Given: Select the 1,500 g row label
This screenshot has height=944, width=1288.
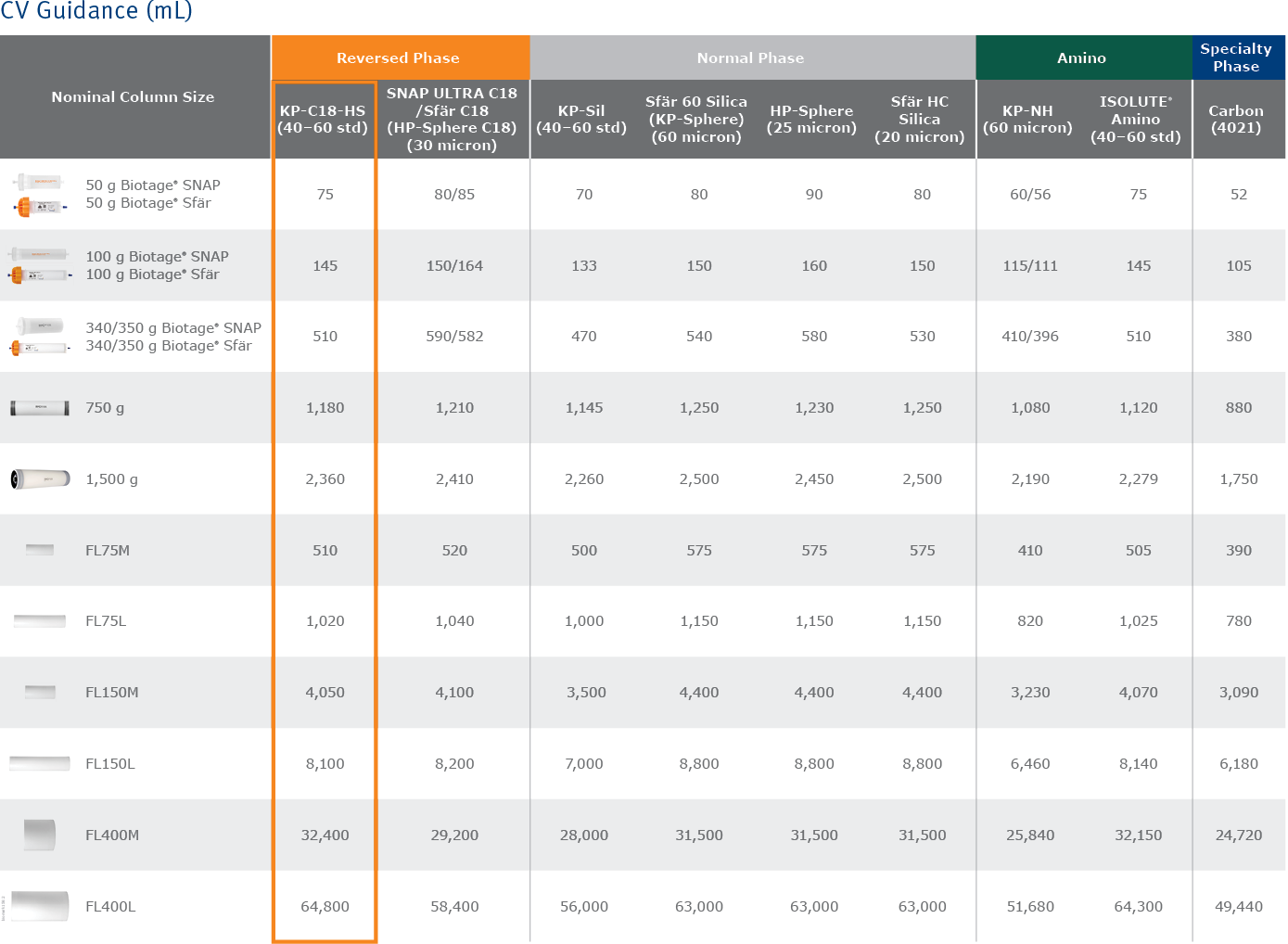Looking at the screenshot, I should (111, 479).
